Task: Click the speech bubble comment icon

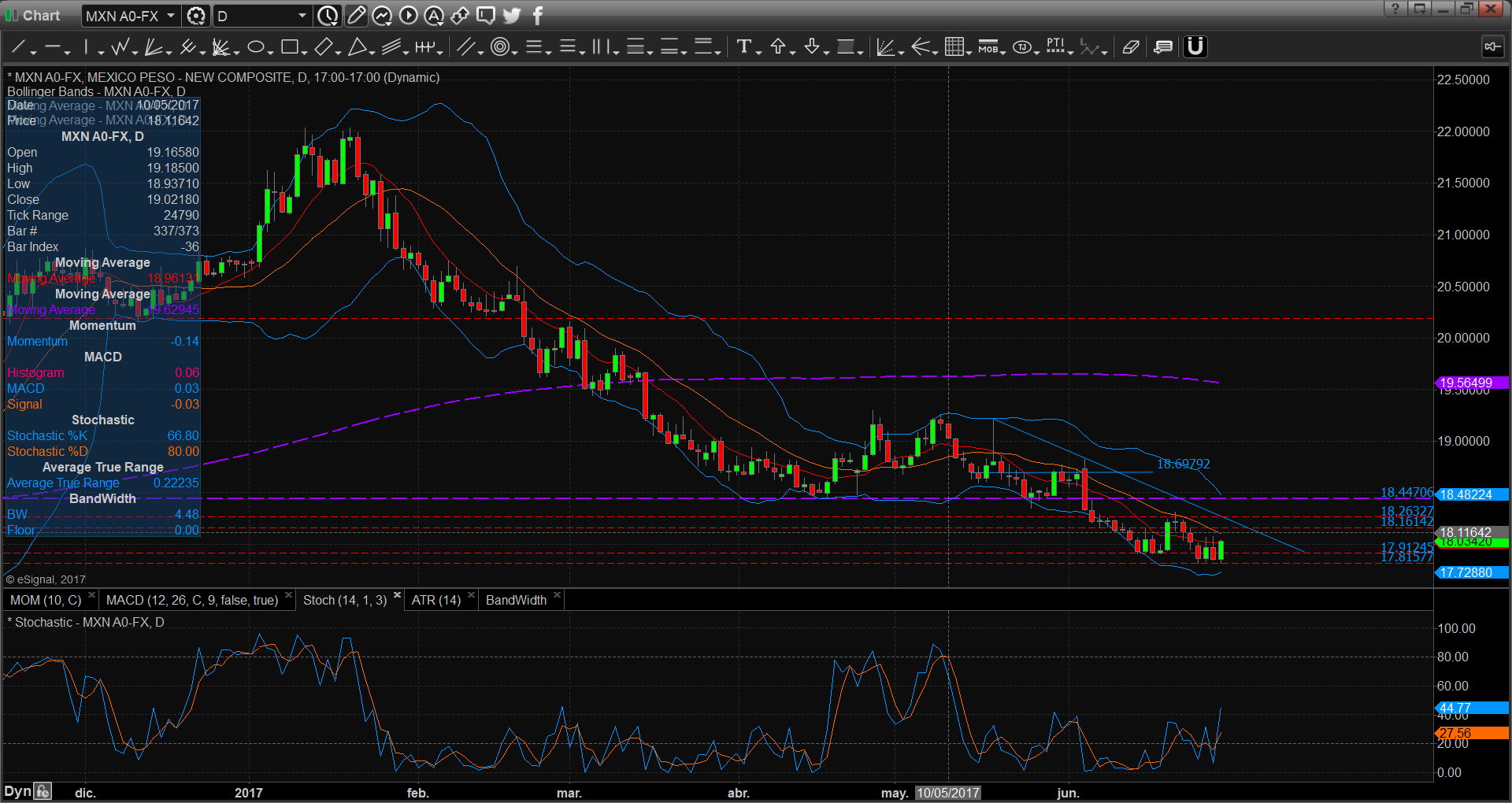Action: 486,16
